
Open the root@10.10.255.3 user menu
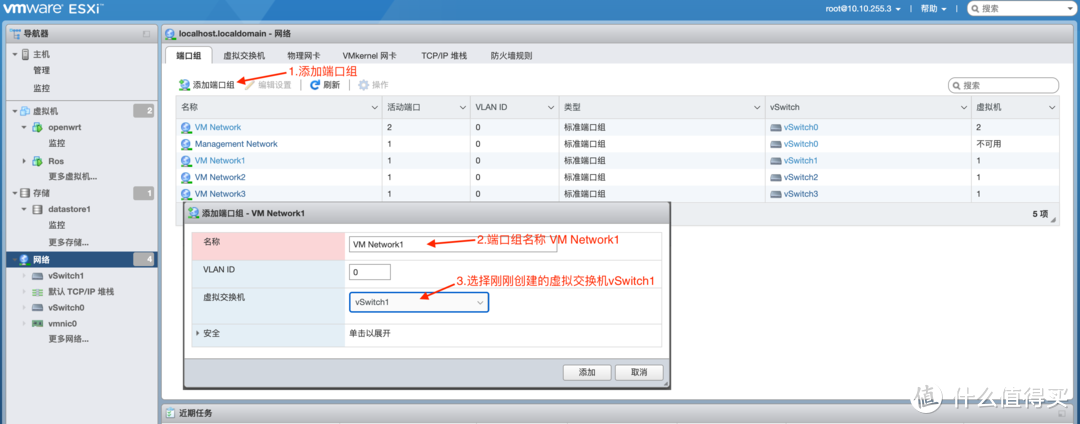pos(863,9)
